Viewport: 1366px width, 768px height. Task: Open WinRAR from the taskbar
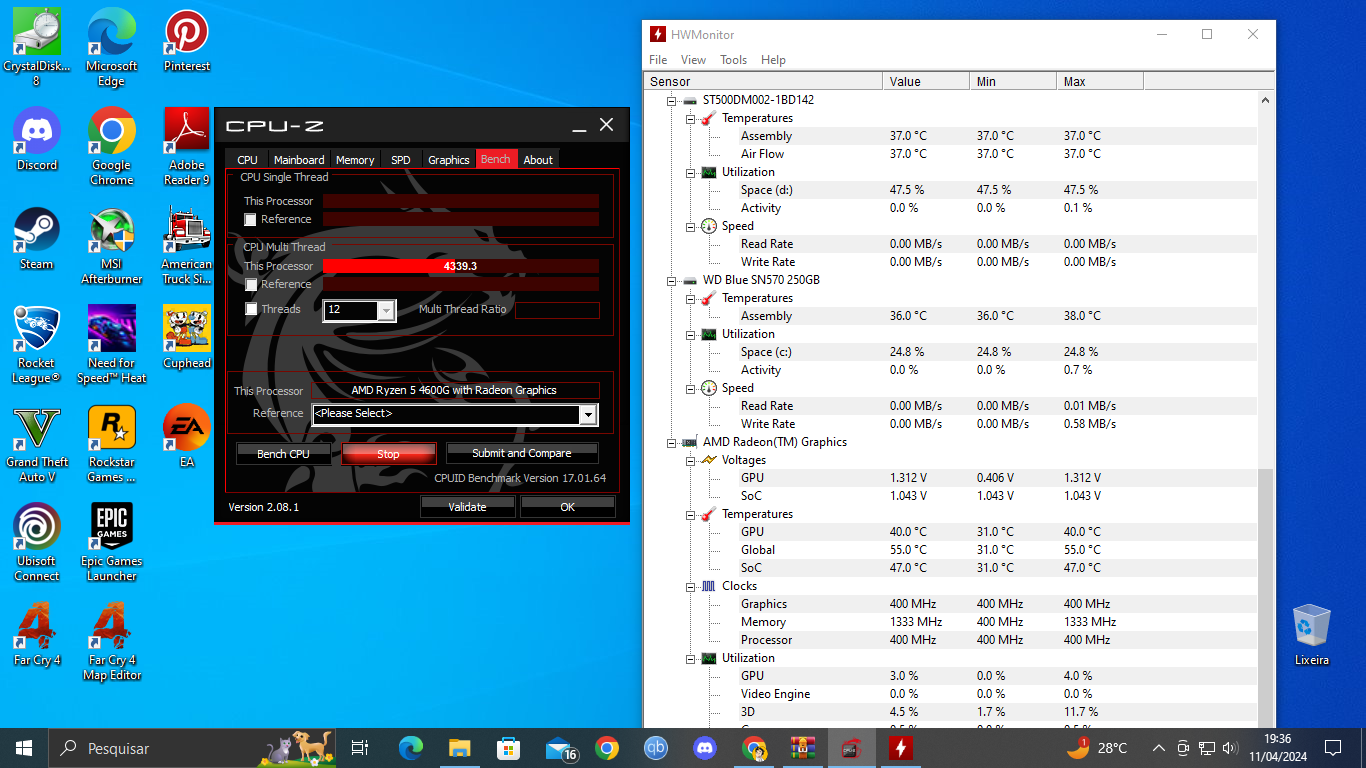tap(803, 748)
